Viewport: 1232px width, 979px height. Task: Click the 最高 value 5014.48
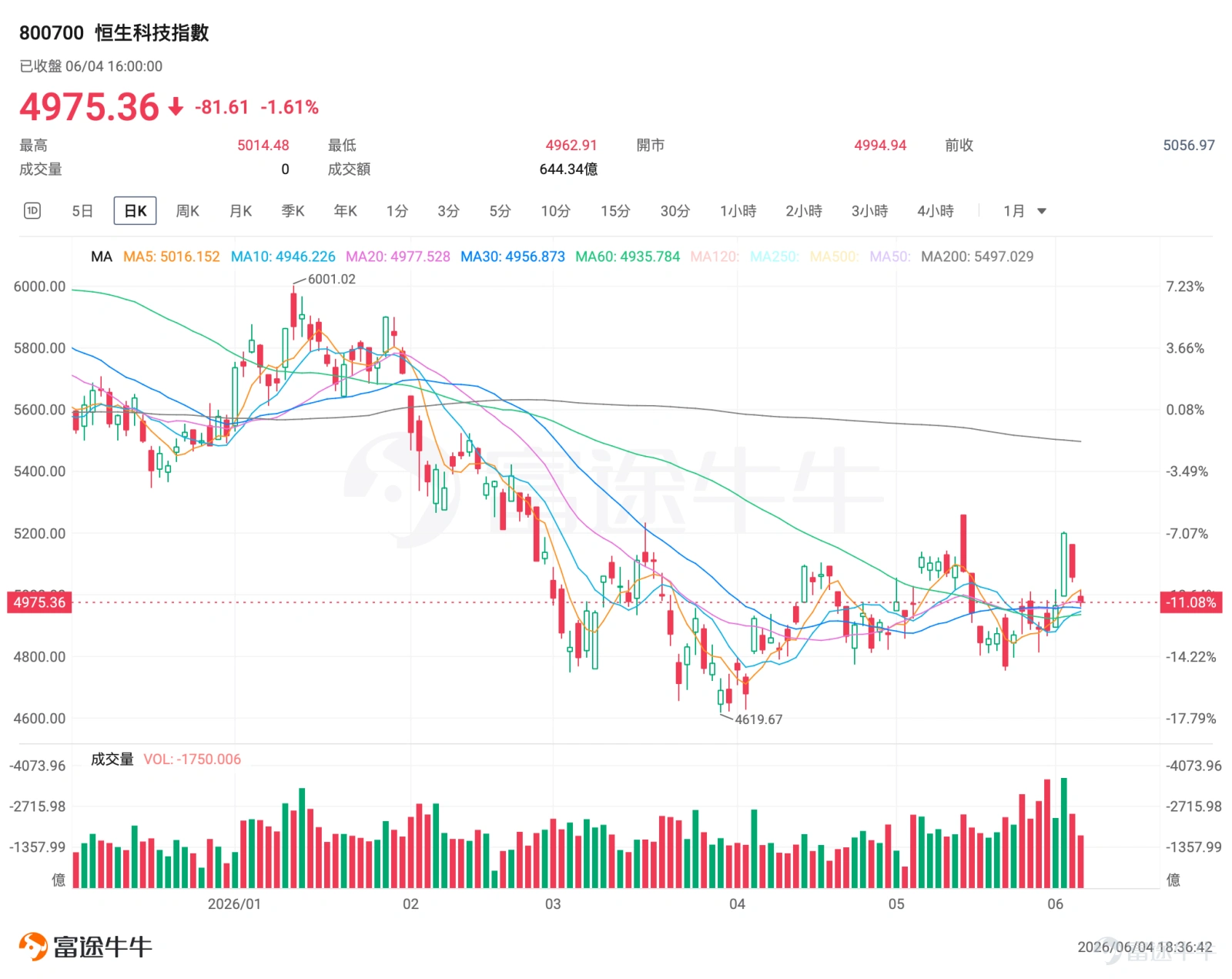click(x=263, y=146)
